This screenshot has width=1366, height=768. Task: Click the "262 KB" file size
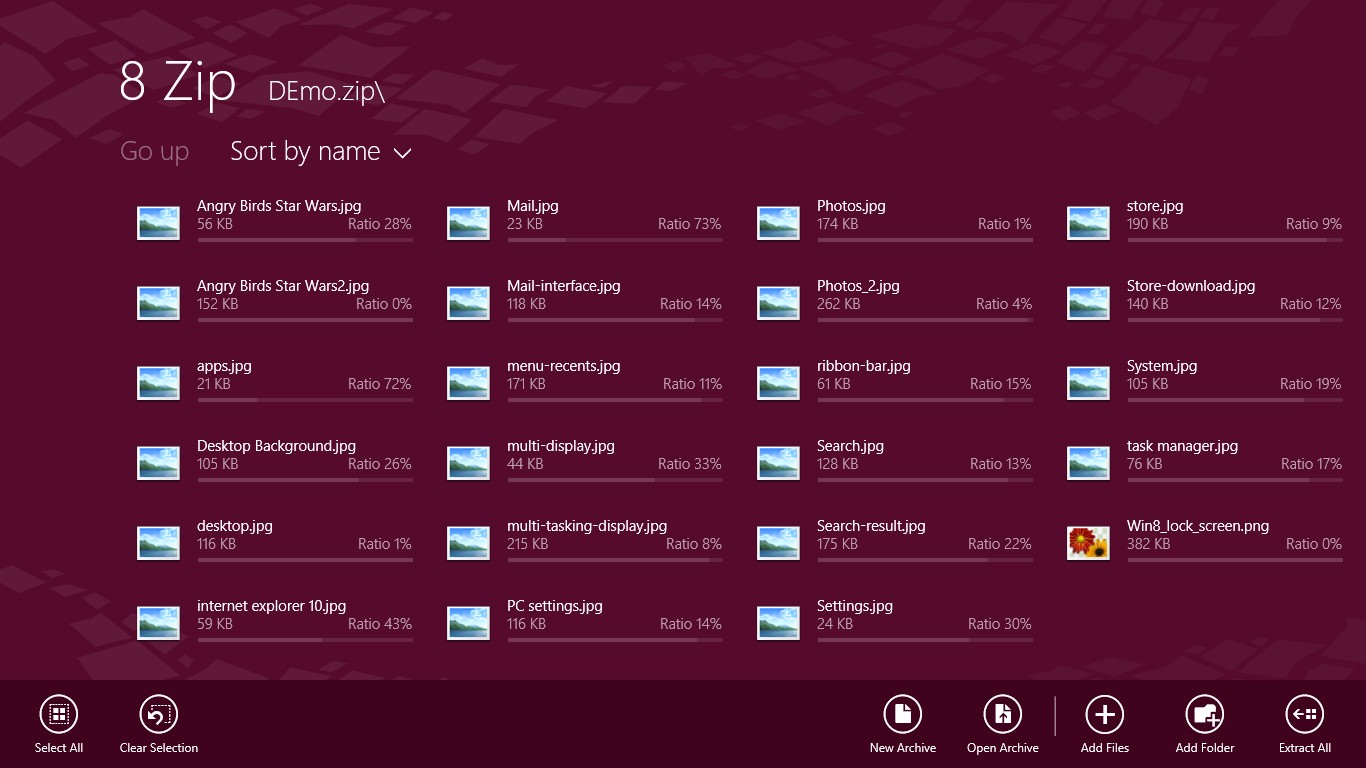click(x=838, y=304)
